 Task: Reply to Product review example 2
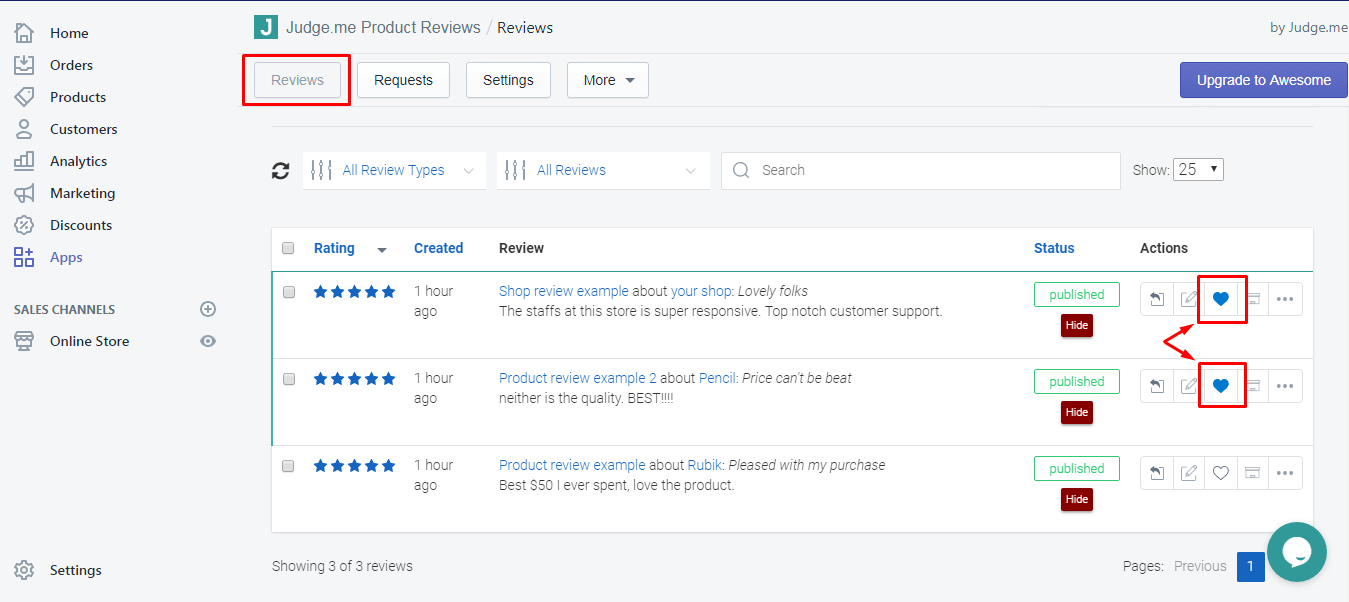pos(1157,385)
